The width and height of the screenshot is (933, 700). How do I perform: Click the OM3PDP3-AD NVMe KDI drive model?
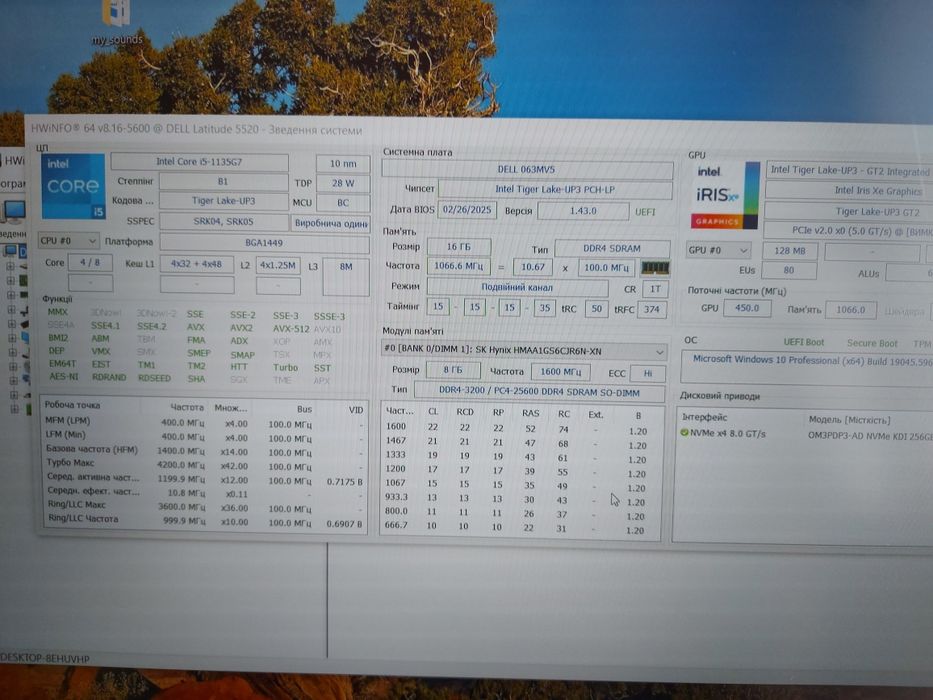pyautogui.click(x=870, y=436)
